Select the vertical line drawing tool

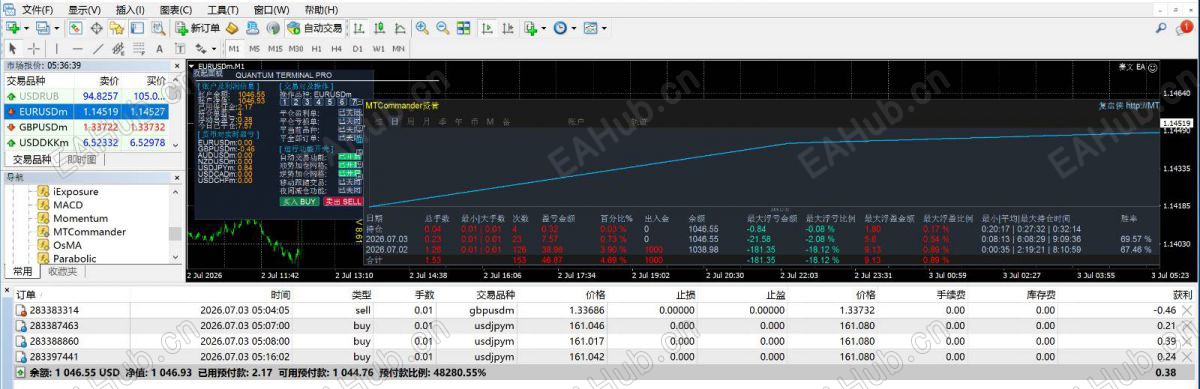[x=58, y=48]
